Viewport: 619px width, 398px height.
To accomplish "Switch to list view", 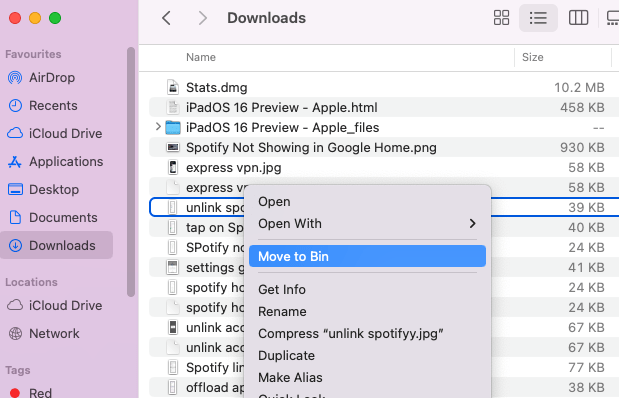I will [x=538, y=18].
